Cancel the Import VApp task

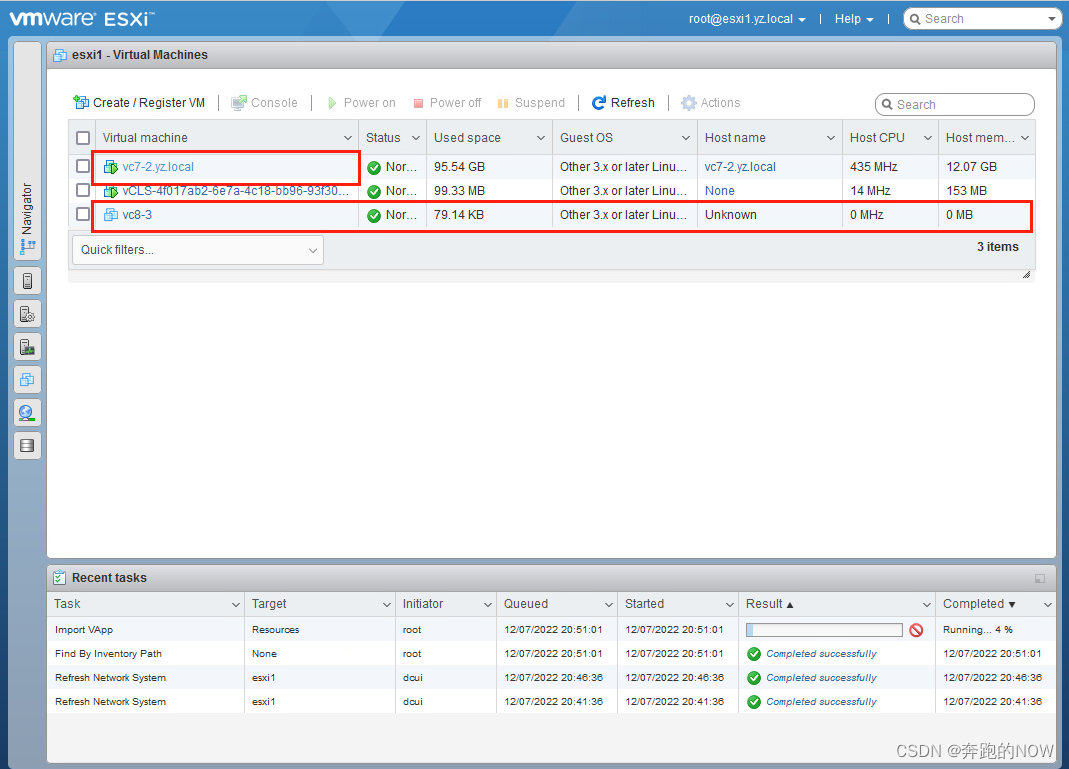[916, 630]
